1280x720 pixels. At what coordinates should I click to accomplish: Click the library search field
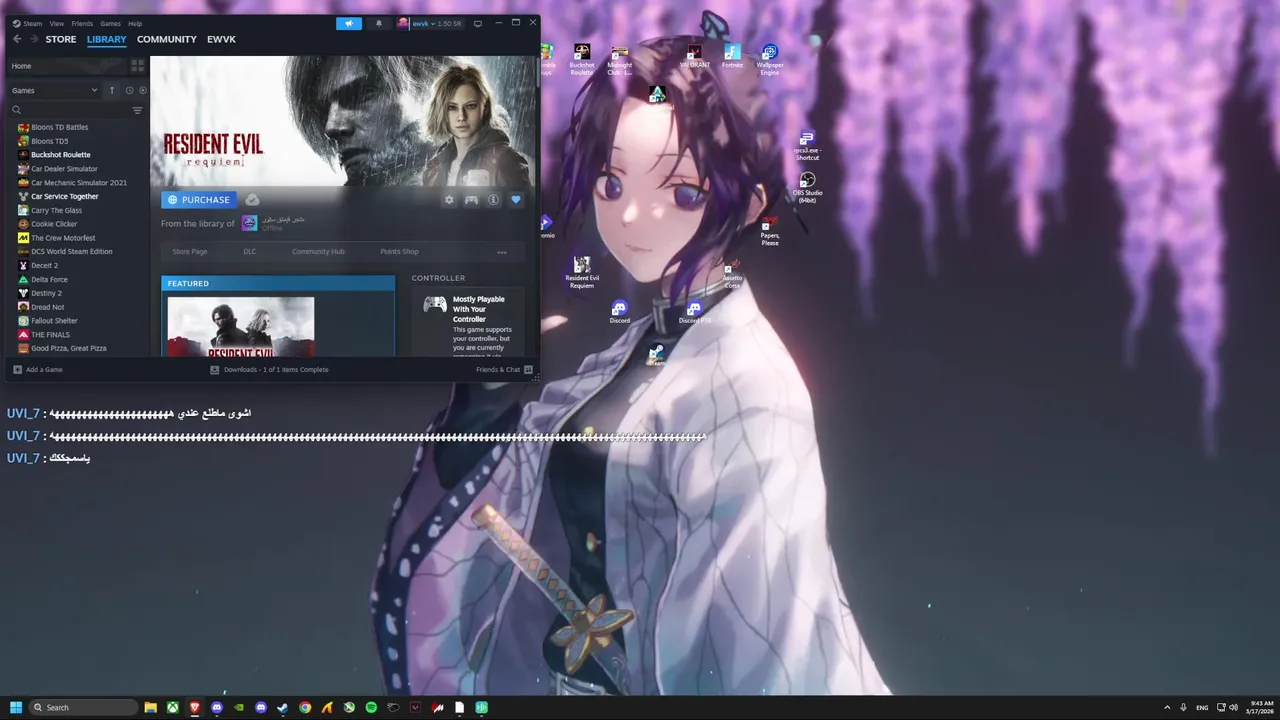[x=68, y=110]
